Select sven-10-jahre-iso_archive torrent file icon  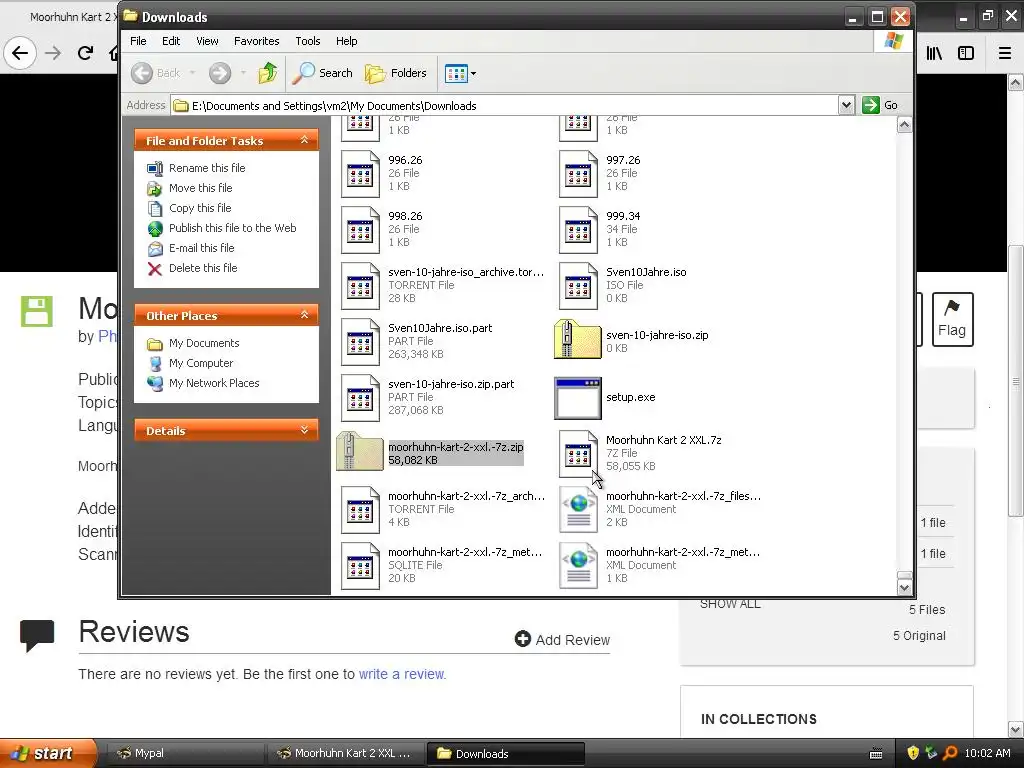[360, 286]
